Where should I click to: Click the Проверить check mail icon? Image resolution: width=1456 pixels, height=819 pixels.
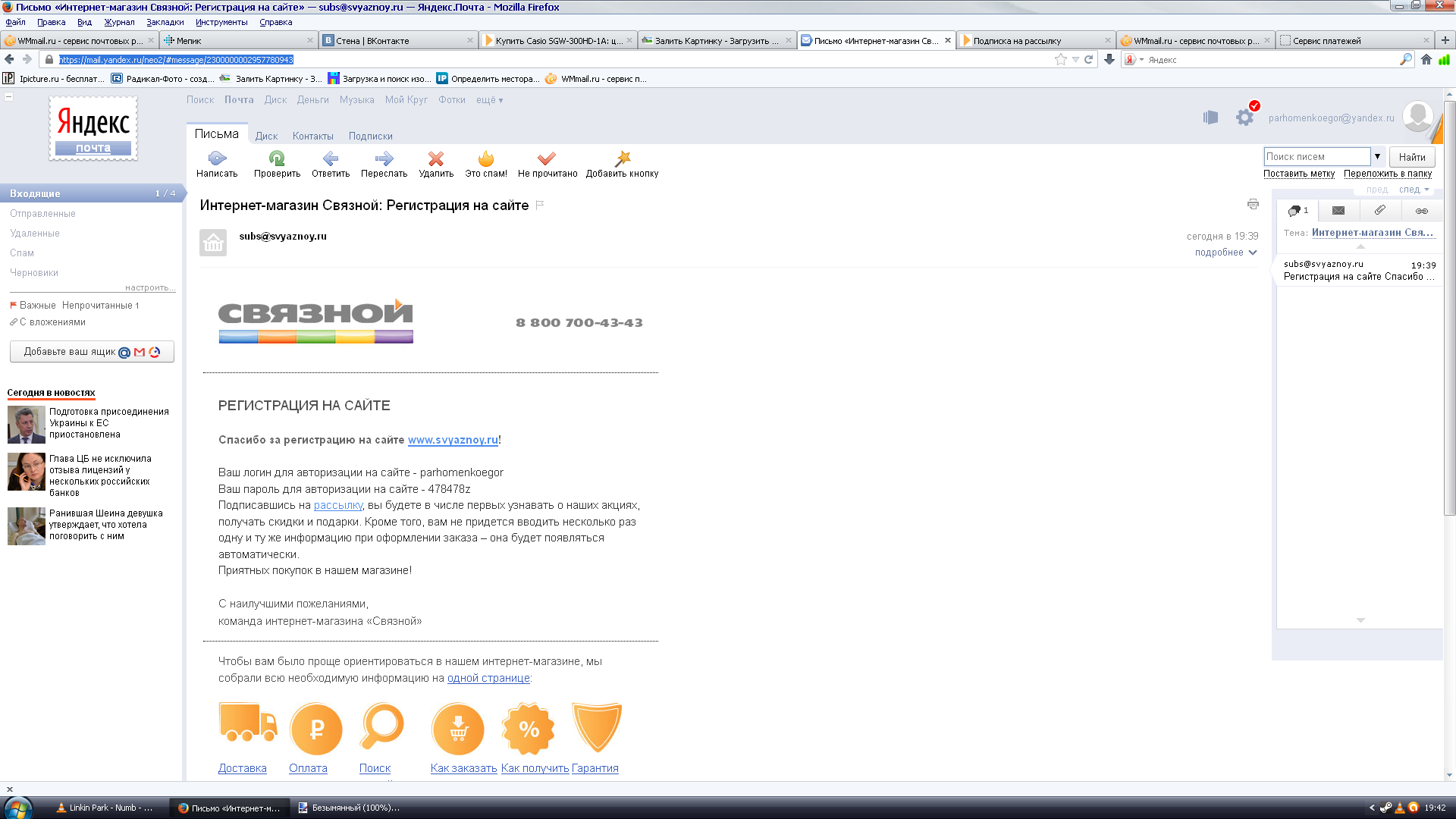pos(277,158)
